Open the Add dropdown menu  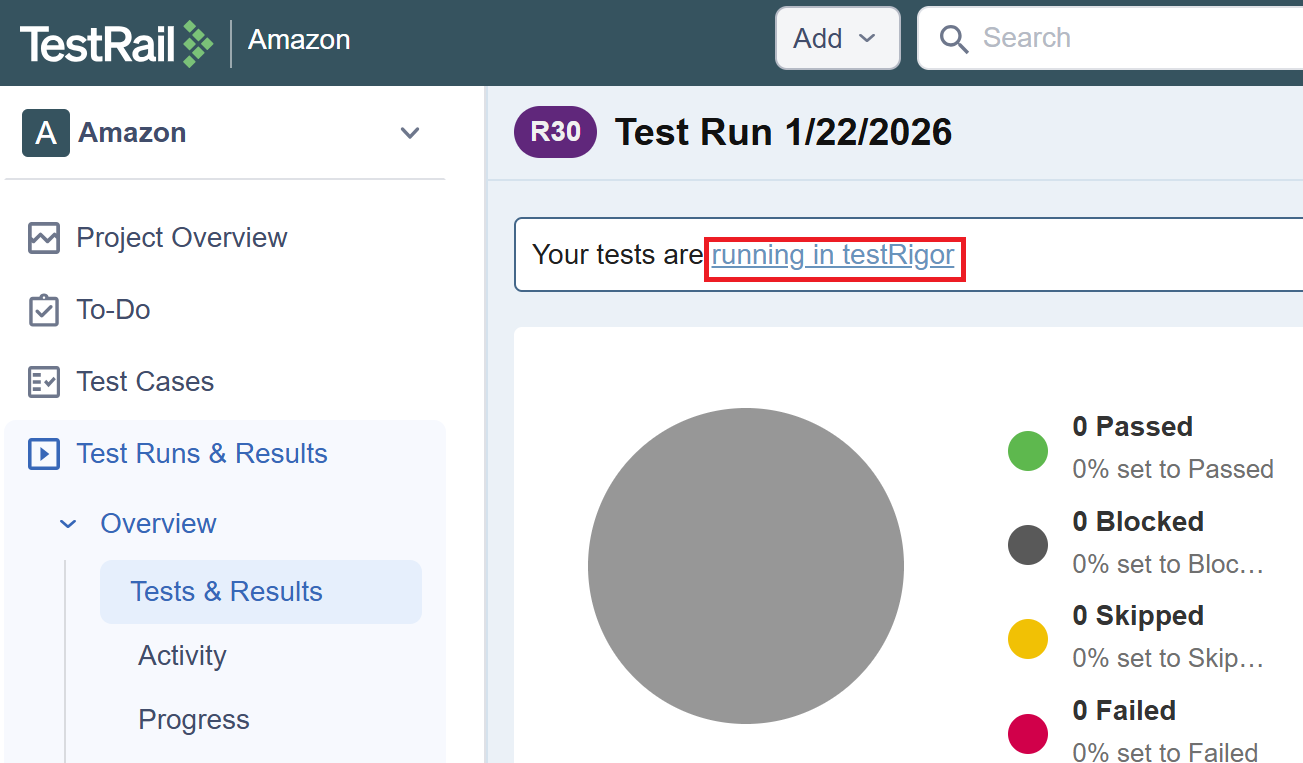[837, 39]
